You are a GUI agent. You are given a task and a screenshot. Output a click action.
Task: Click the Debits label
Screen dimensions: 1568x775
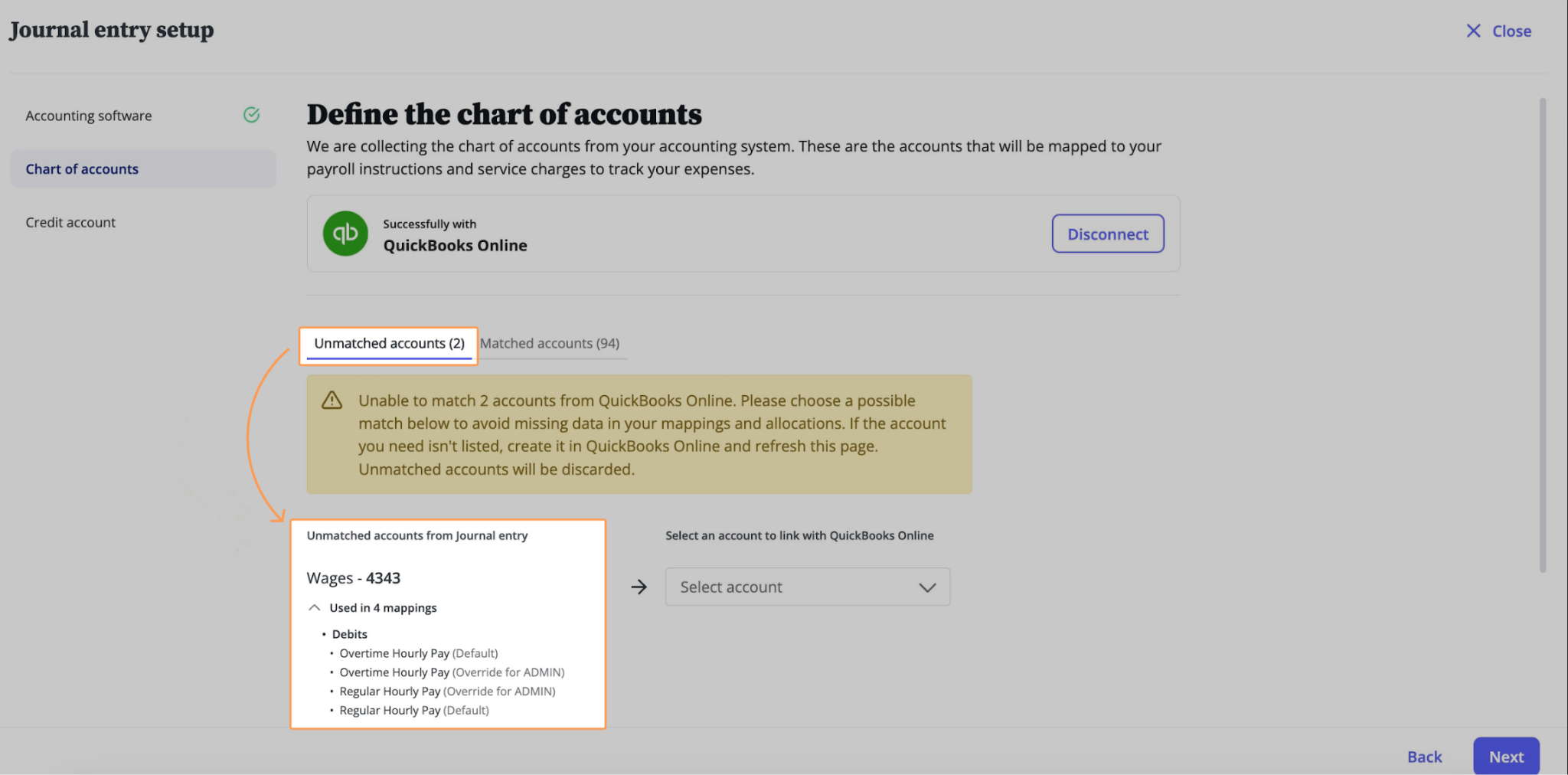(350, 634)
